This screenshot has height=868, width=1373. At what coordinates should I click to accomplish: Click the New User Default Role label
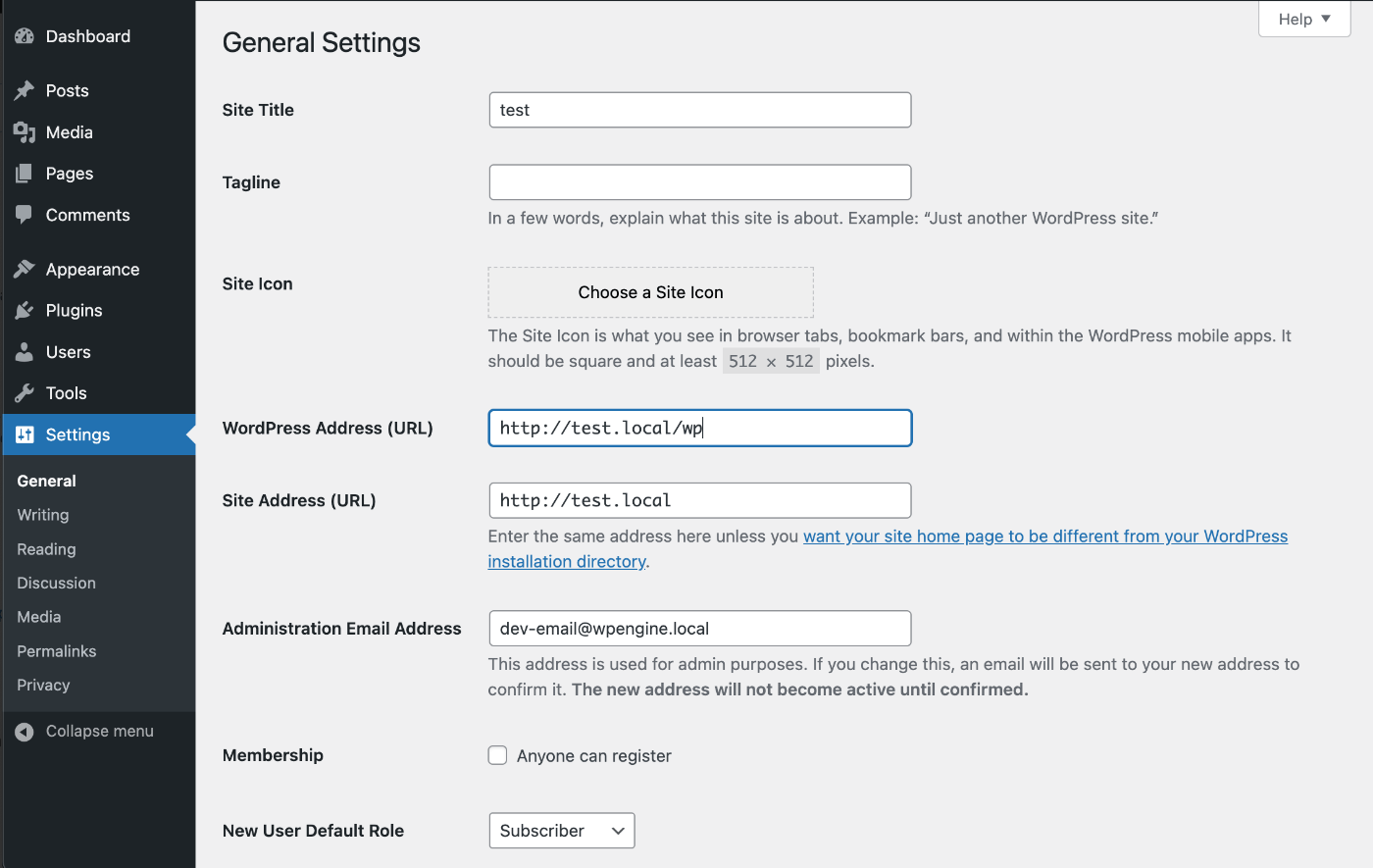(x=314, y=831)
